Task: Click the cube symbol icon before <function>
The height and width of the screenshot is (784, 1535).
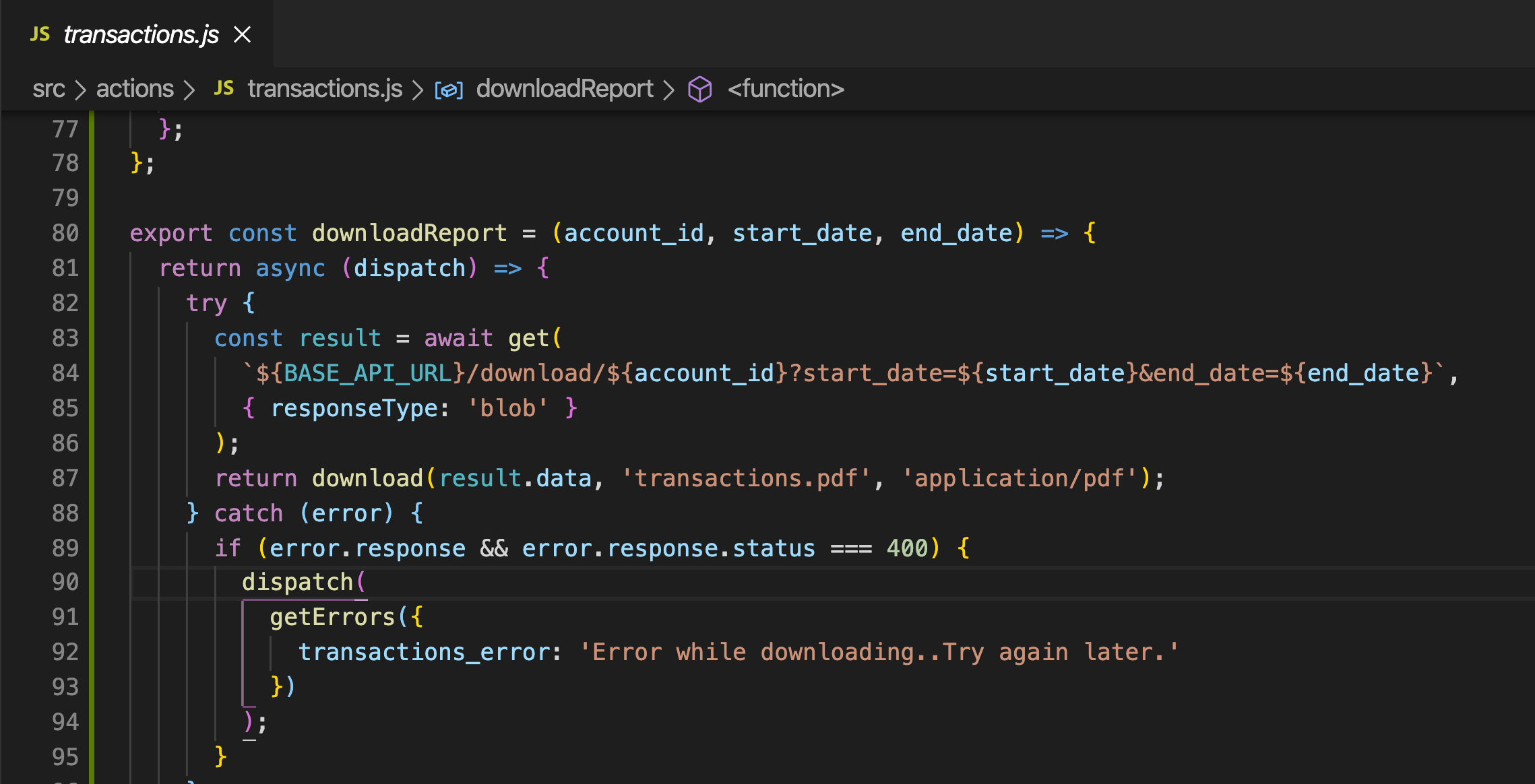Action: point(699,89)
